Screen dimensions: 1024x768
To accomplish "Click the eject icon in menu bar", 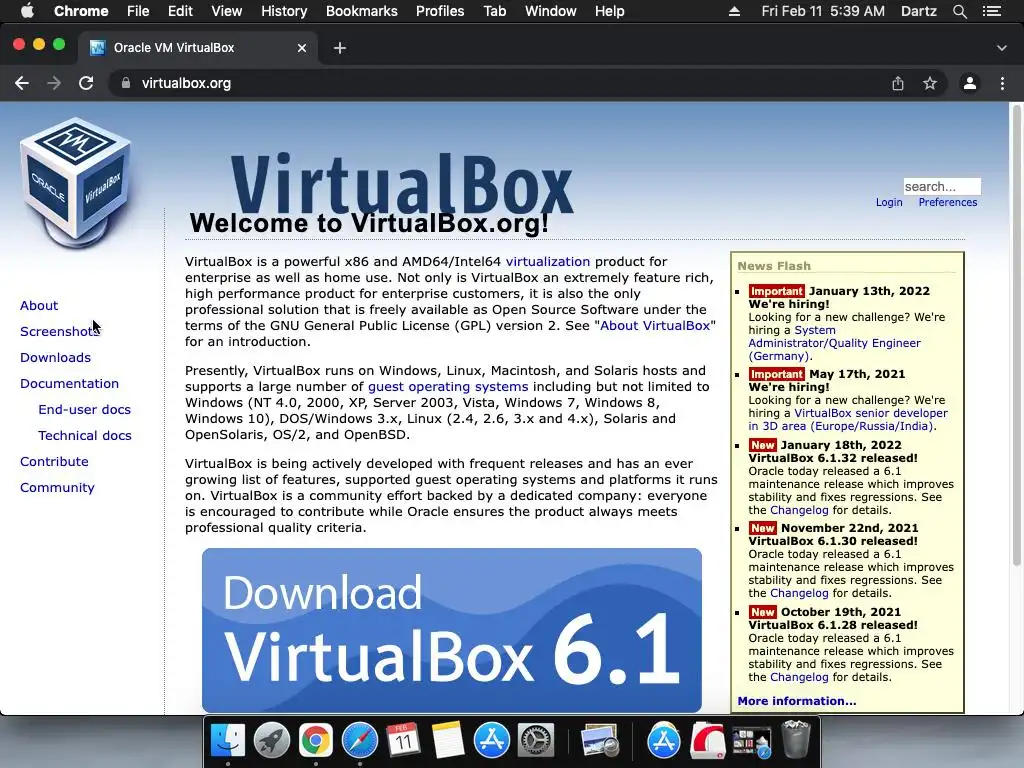I will pyautogui.click(x=734, y=11).
